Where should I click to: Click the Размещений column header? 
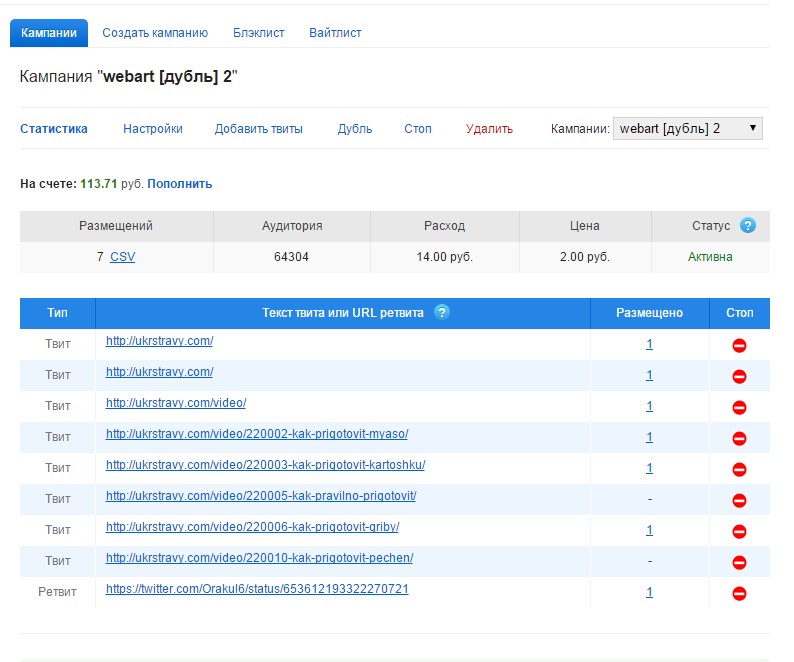(116, 226)
